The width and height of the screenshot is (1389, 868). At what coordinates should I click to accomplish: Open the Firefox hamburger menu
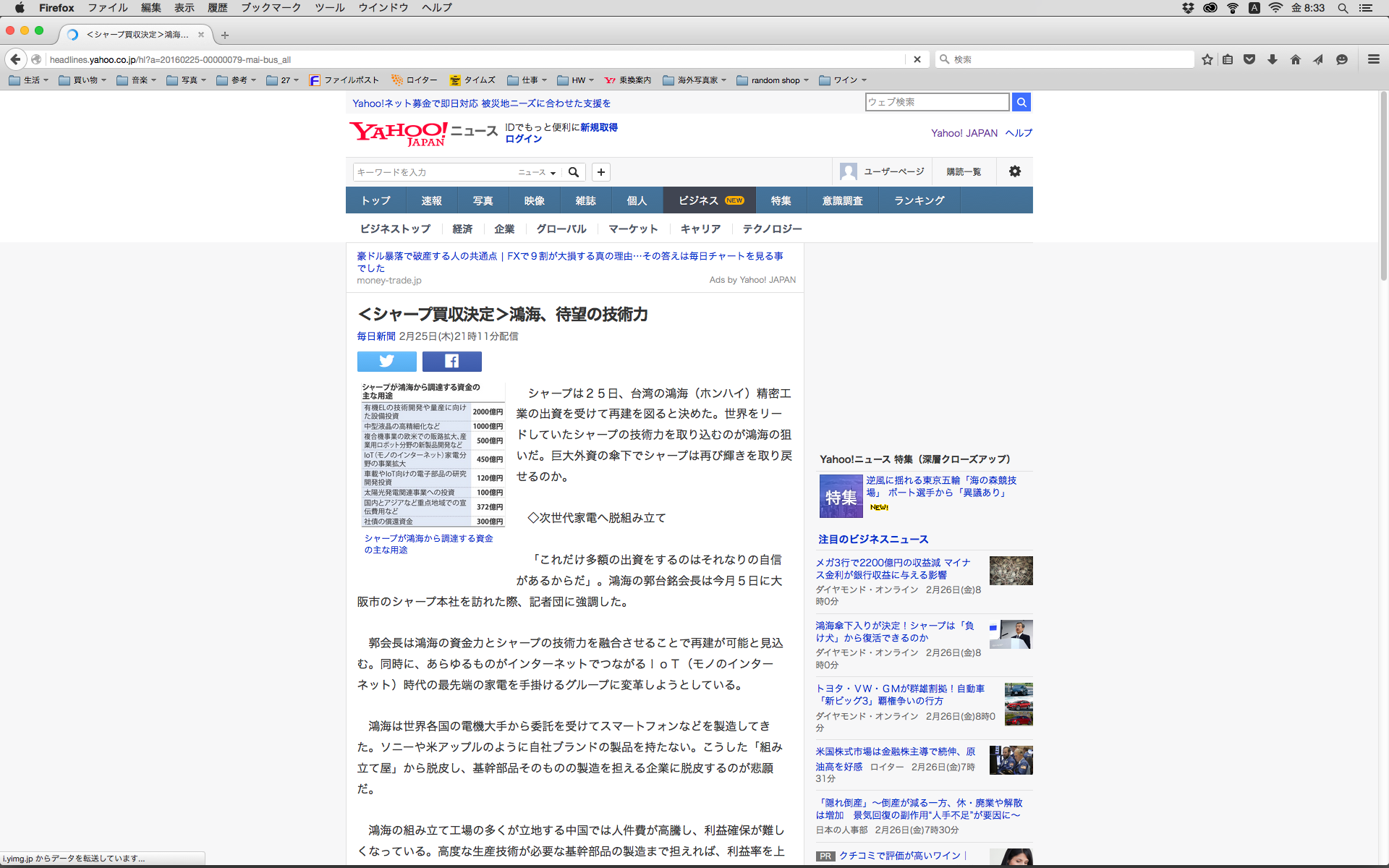tap(1373, 59)
